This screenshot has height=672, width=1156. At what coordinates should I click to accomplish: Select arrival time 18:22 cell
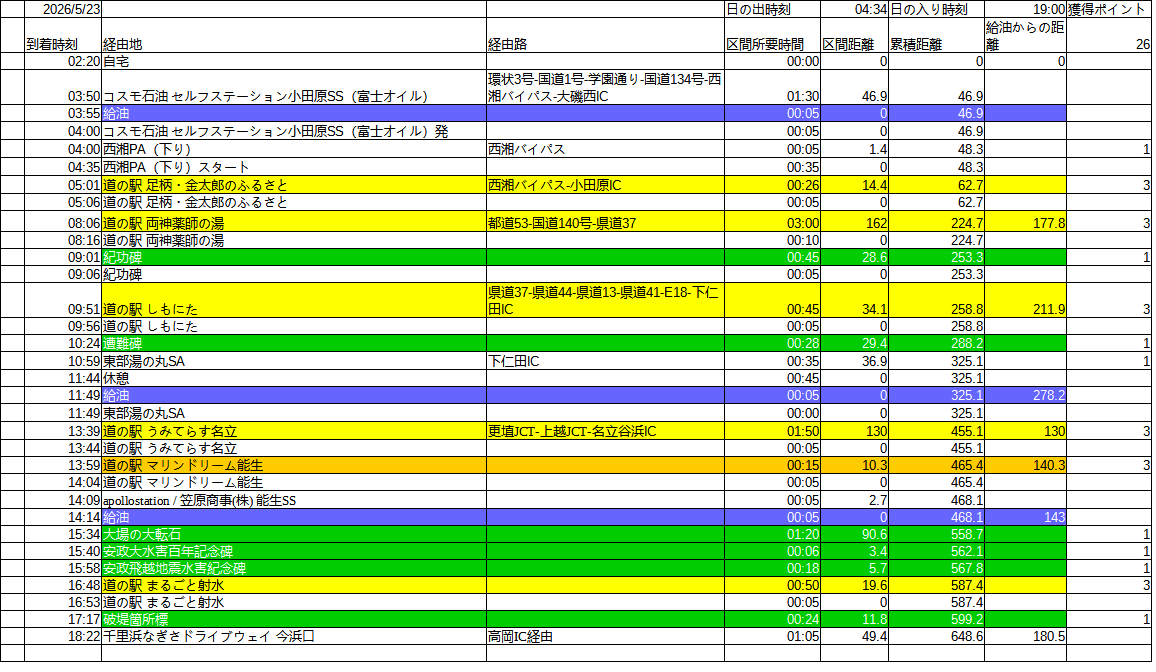pyautogui.click(x=63, y=636)
